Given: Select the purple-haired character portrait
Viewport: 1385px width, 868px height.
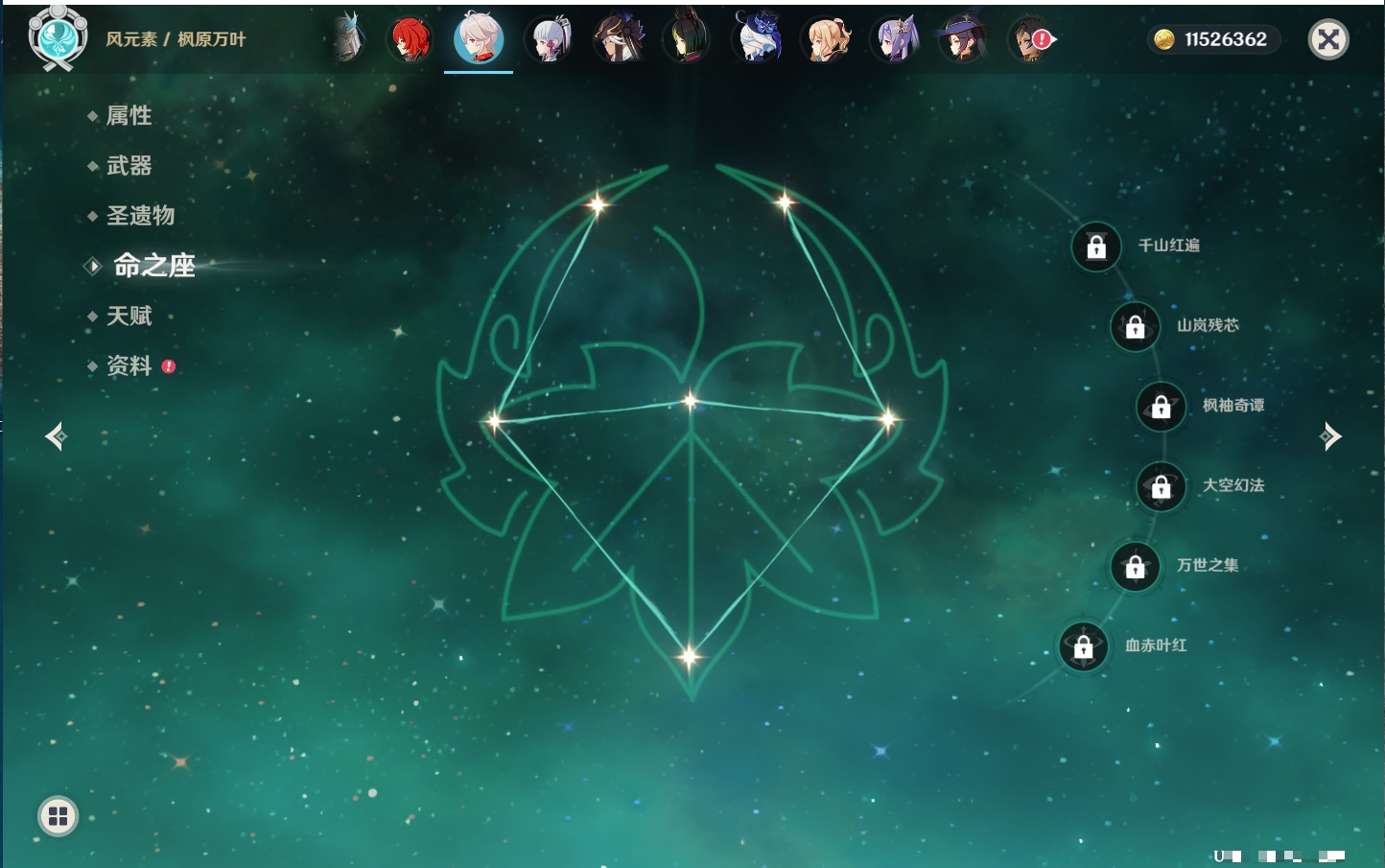Looking at the screenshot, I should coord(895,39).
